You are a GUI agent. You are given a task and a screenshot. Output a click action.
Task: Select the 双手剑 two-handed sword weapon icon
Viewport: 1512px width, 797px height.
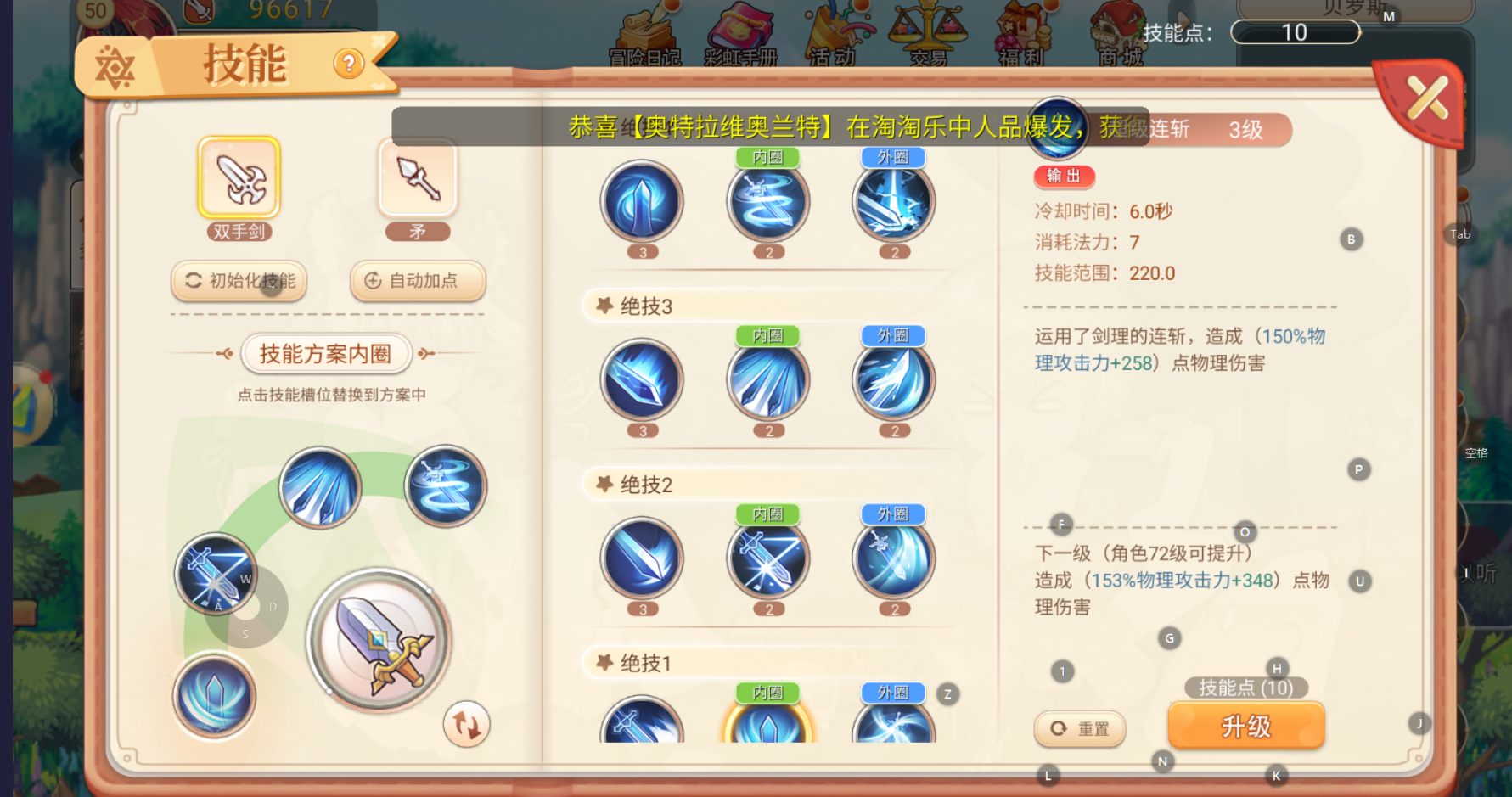pos(239,177)
